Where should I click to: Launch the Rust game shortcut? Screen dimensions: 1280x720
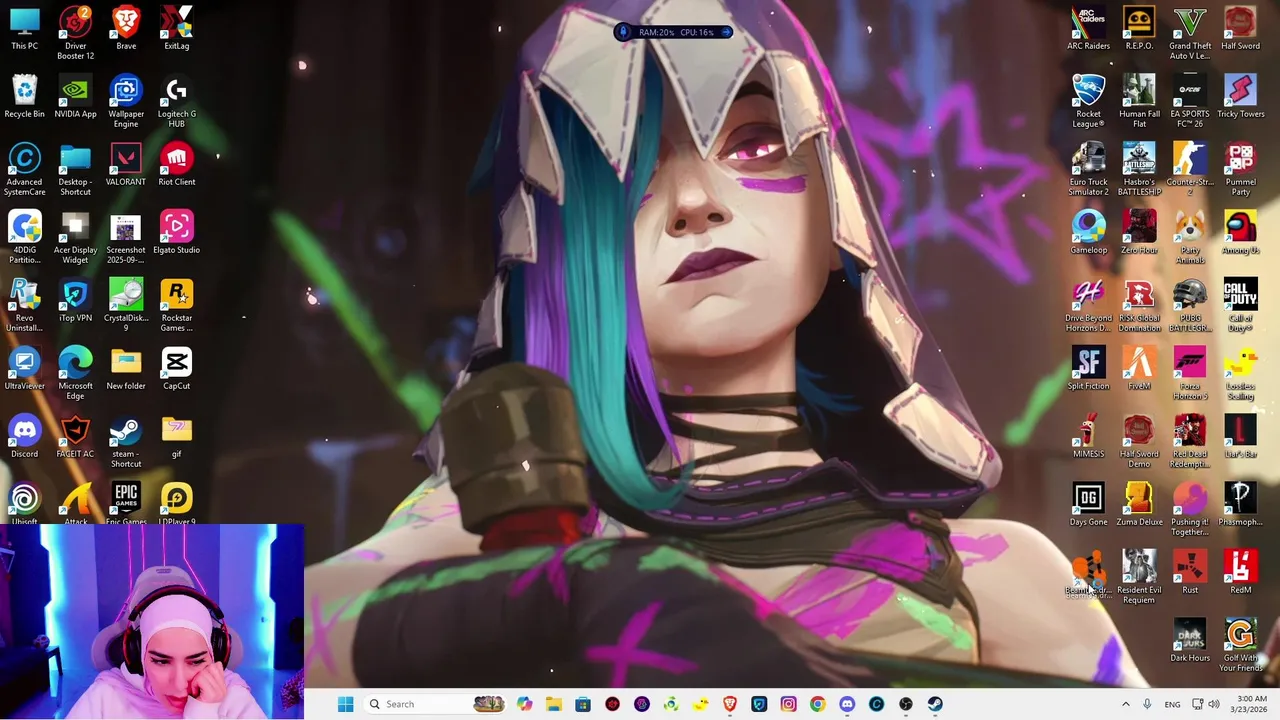1190,573
